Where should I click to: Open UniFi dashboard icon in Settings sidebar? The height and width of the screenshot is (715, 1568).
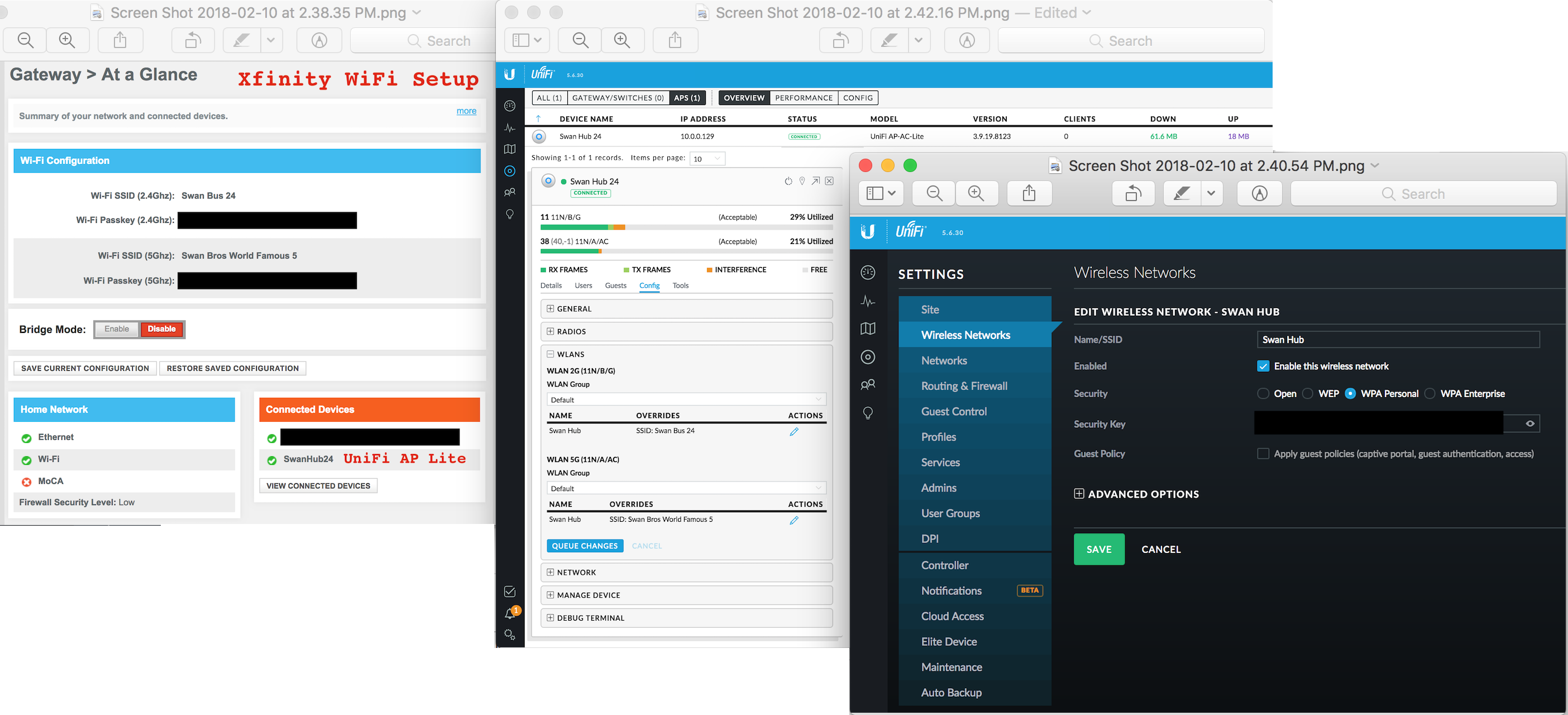tap(868, 272)
